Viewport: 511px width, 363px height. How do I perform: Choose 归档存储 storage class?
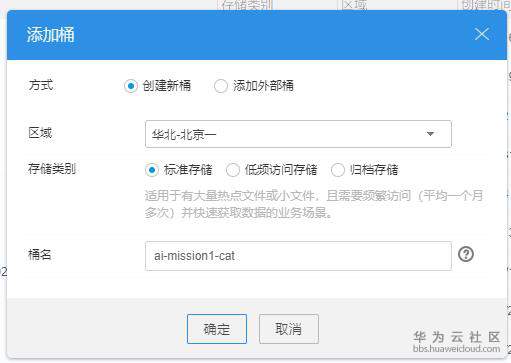tap(338, 170)
